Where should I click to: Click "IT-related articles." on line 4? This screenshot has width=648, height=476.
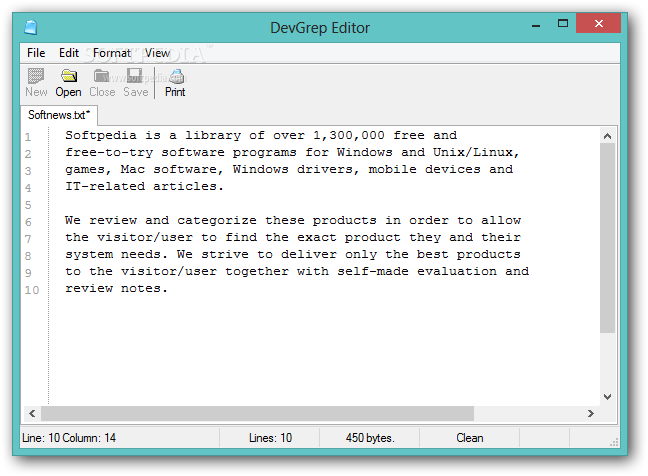click(x=144, y=186)
